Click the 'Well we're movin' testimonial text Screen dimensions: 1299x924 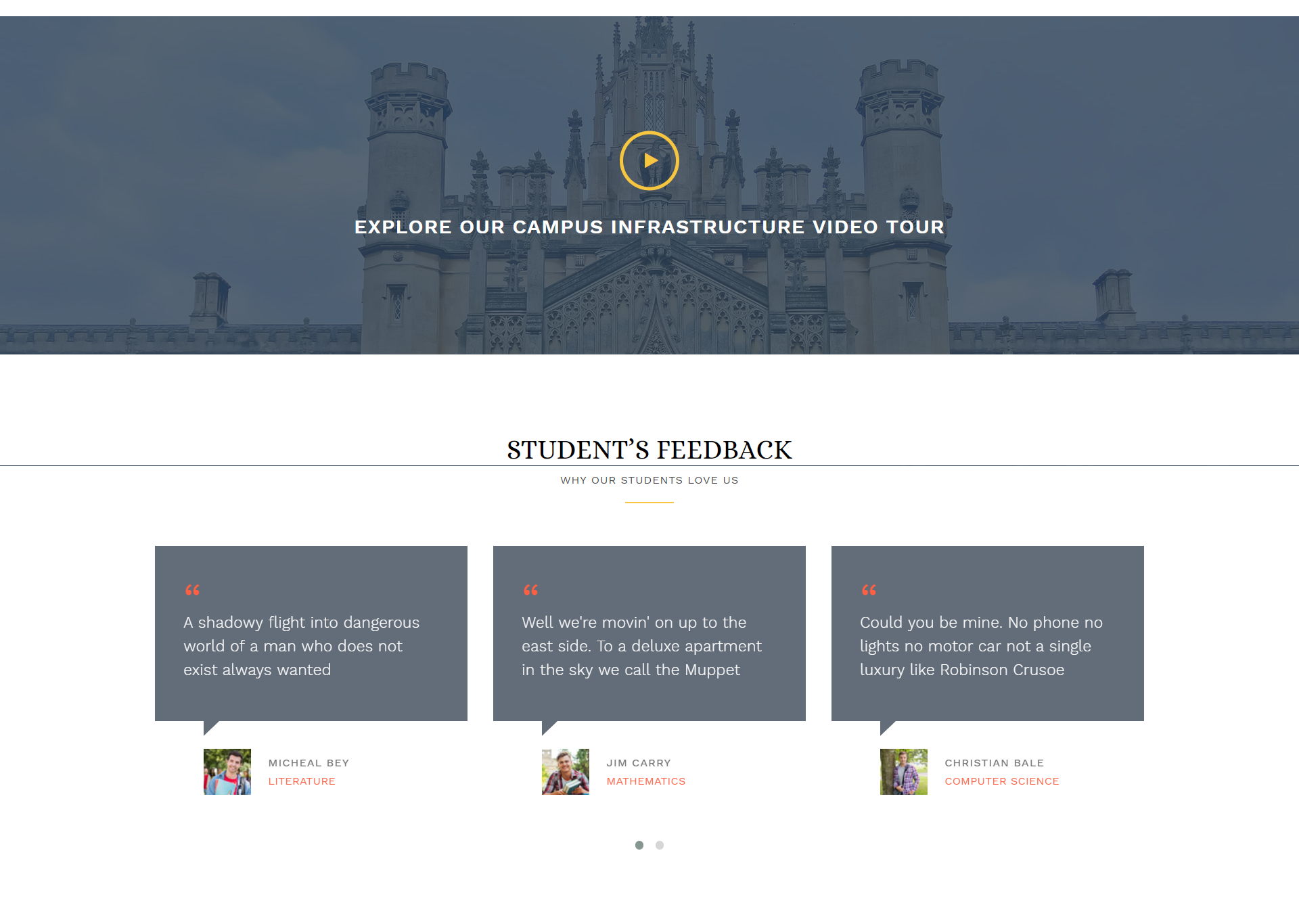[641, 646]
